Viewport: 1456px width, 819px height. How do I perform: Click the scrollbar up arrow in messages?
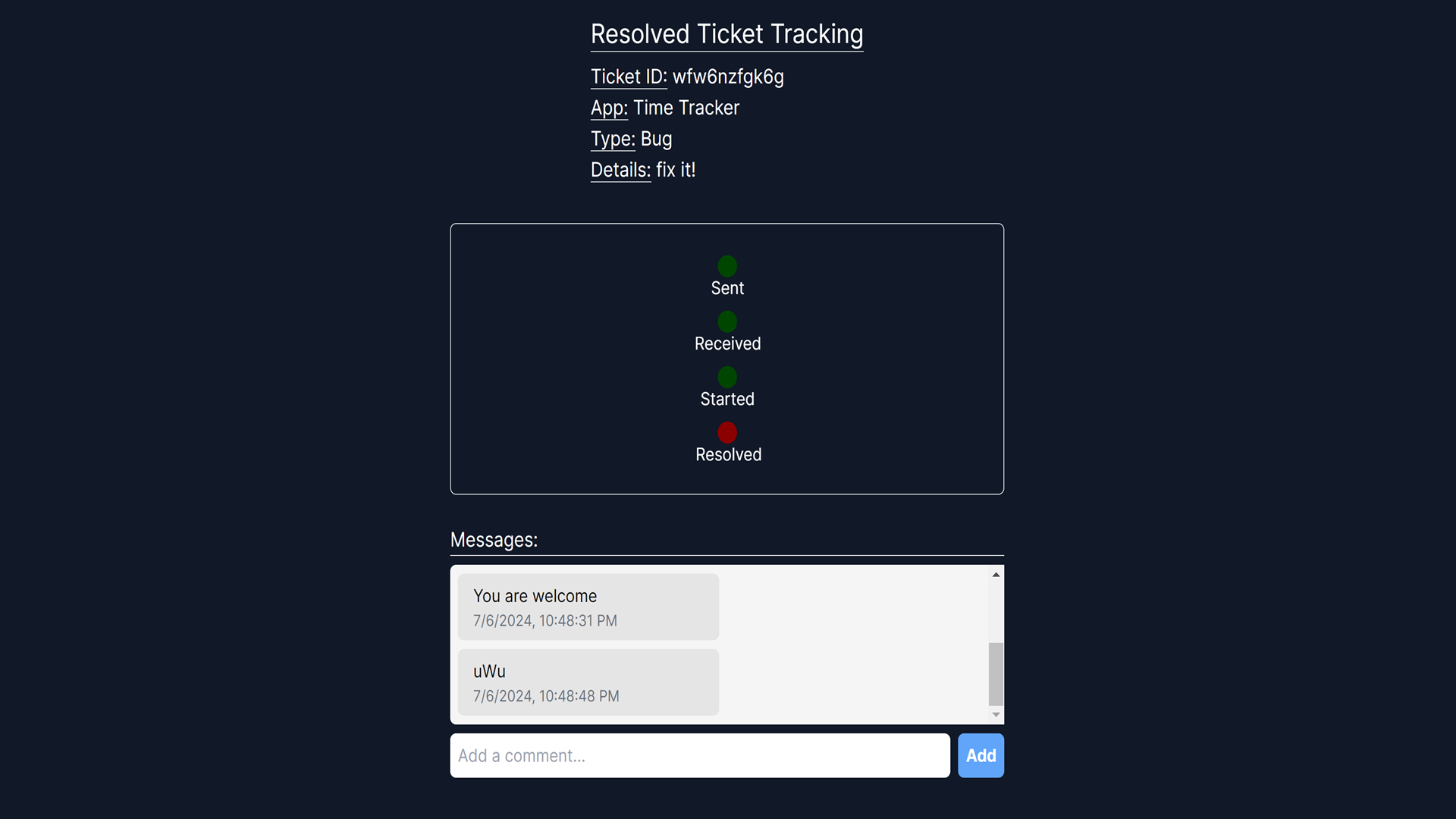(x=996, y=575)
